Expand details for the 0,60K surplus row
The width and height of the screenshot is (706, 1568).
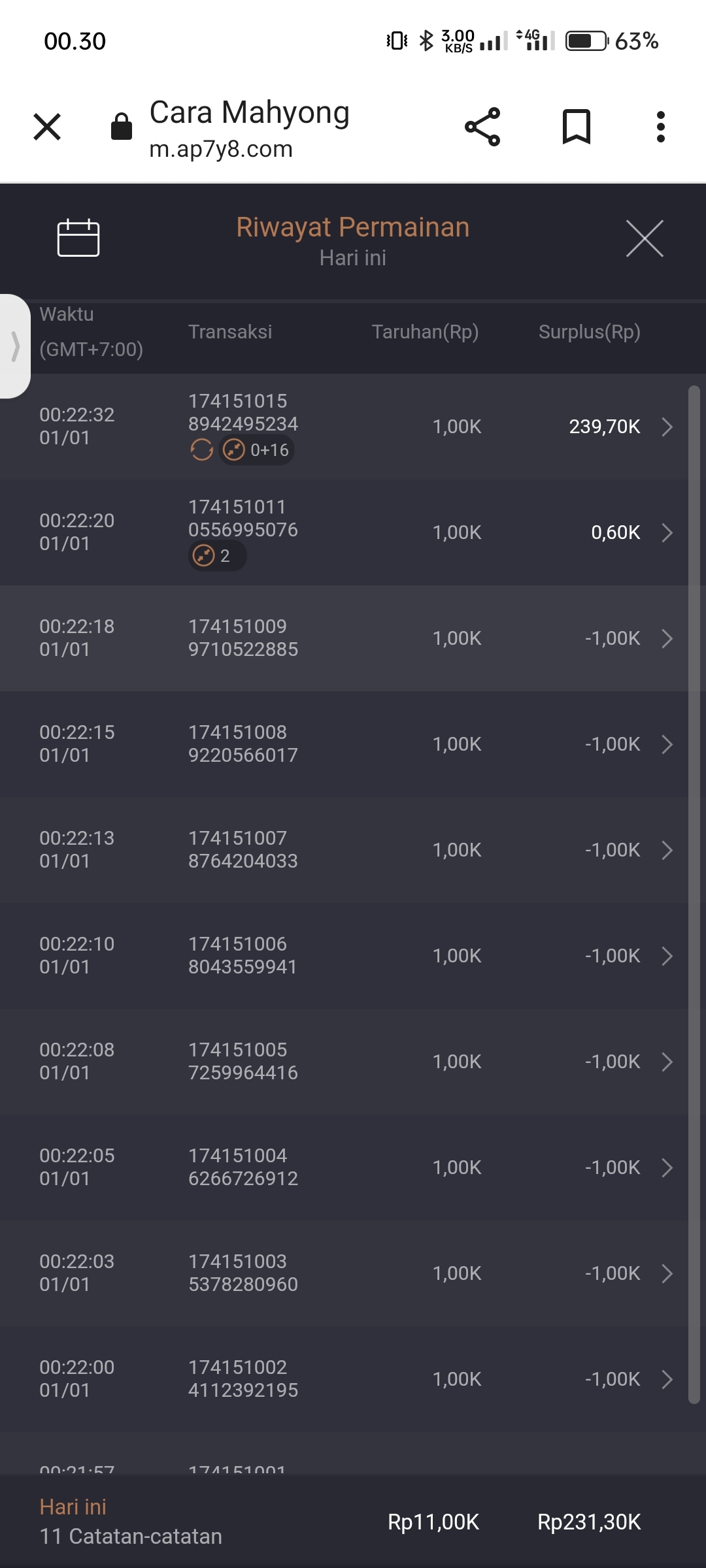pyautogui.click(x=667, y=532)
